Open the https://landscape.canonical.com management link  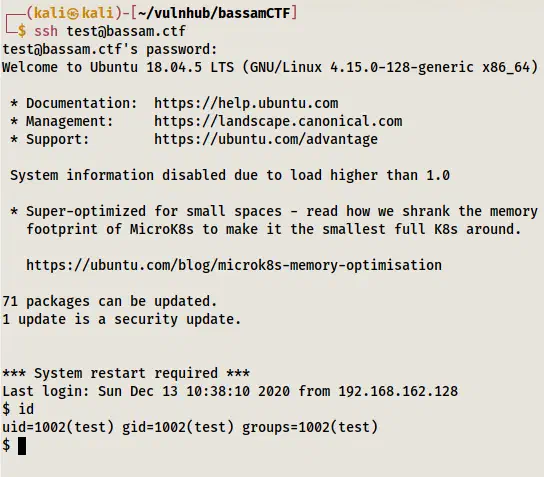278,121
